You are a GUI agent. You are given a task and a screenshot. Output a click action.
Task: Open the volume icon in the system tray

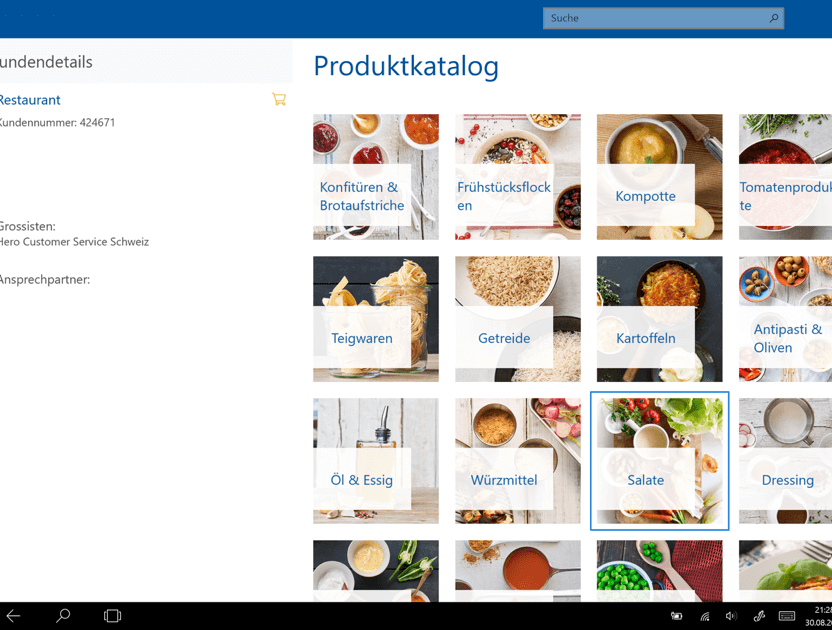click(730, 616)
